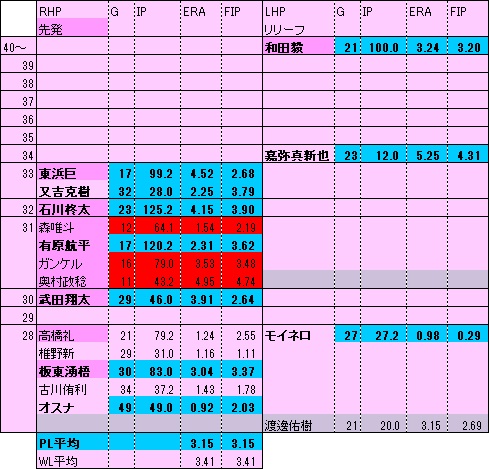489x469 pixels.
Task: Select the PL平均 label cell
Action: coord(72,442)
